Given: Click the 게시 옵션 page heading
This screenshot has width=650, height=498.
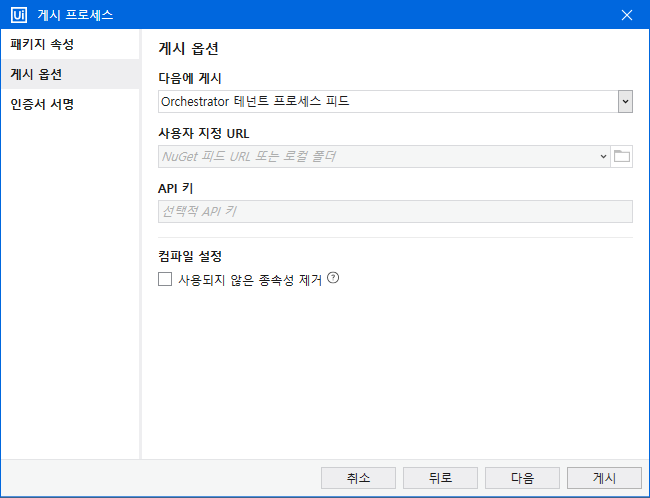Looking at the screenshot, I should tap(188, 49).
